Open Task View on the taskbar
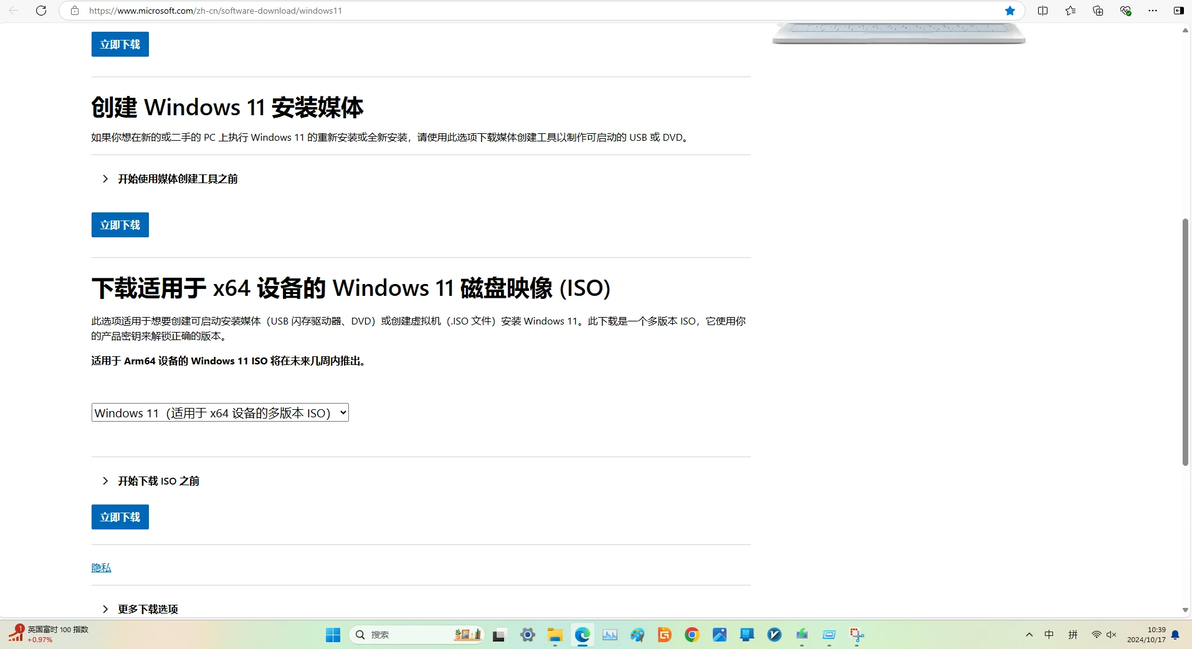The width and height of the screenshot is (1192, 649). click(x=499, y=635)
